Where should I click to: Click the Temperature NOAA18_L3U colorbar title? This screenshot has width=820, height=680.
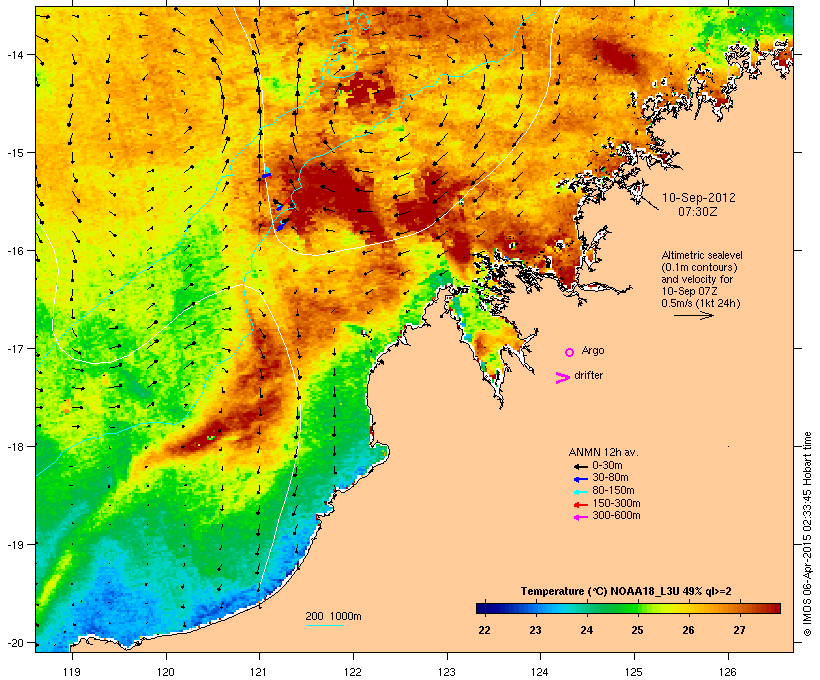[x=626, y=591]
